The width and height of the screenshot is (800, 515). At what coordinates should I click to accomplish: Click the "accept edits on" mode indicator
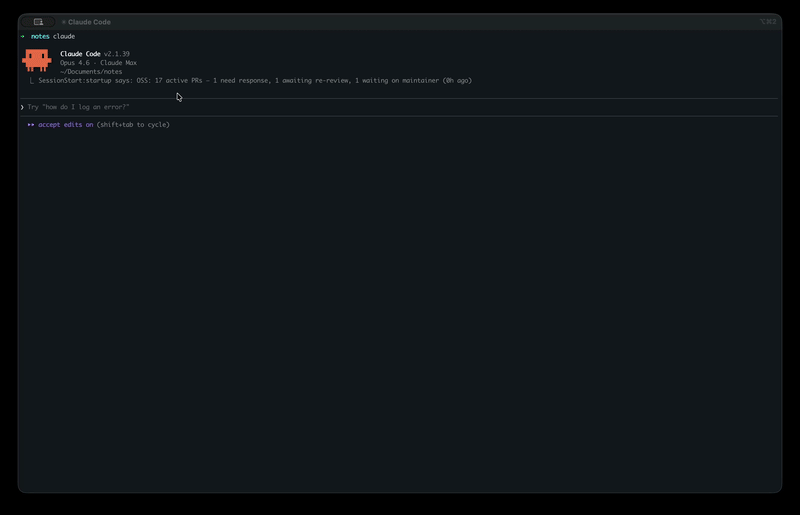(65, 125)
